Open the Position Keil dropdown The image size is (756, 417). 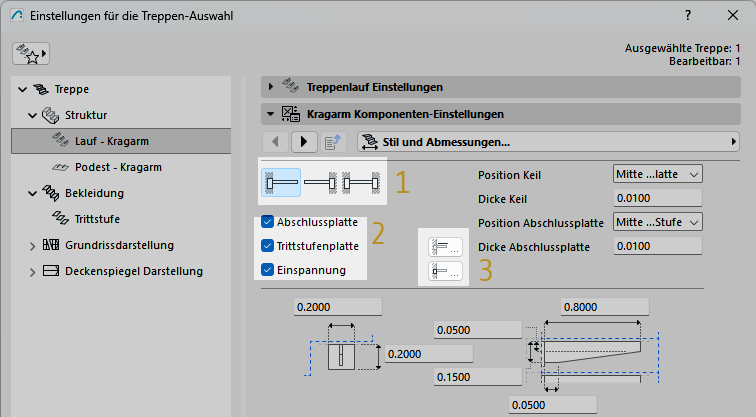657,174
